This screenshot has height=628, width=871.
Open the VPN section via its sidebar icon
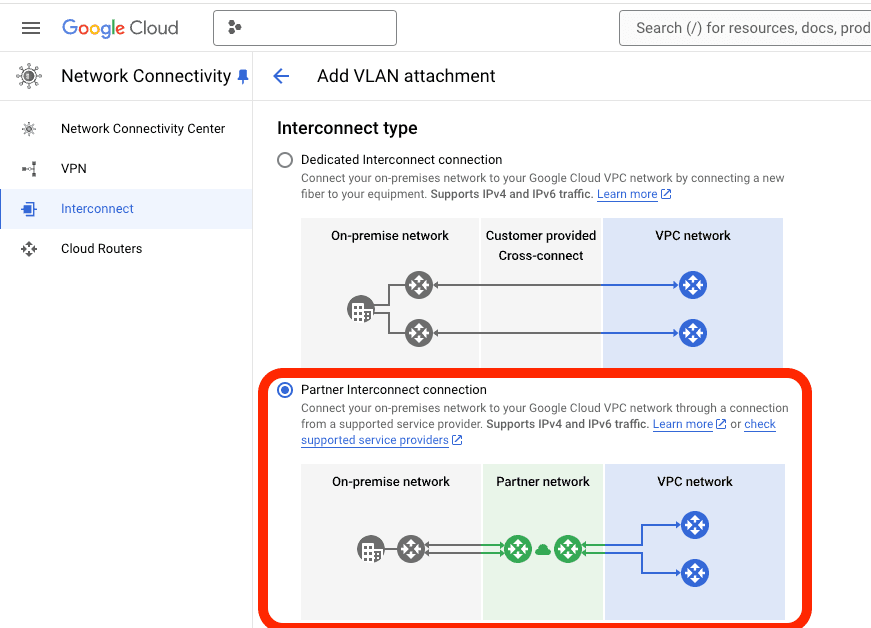pos(29,168)
